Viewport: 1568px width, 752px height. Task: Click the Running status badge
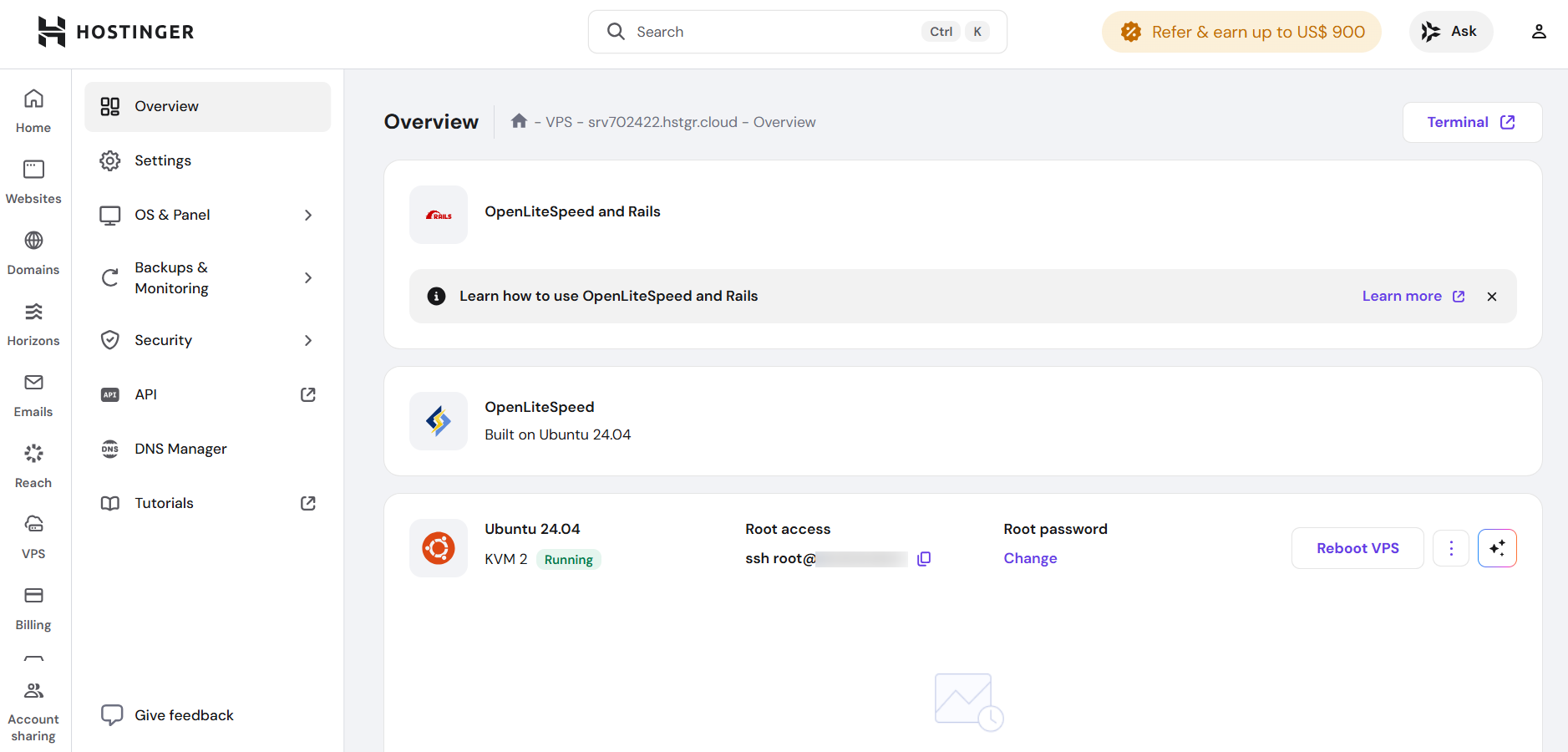(x=569, y=559)
